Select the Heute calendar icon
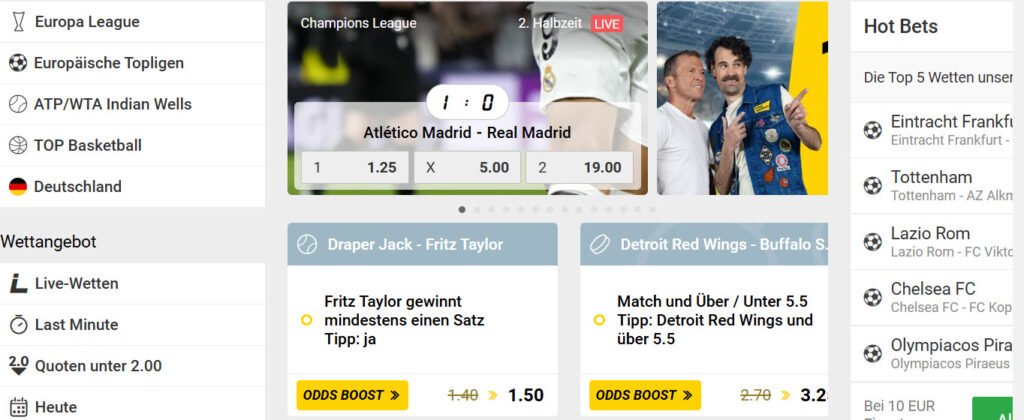 point(18,407)
